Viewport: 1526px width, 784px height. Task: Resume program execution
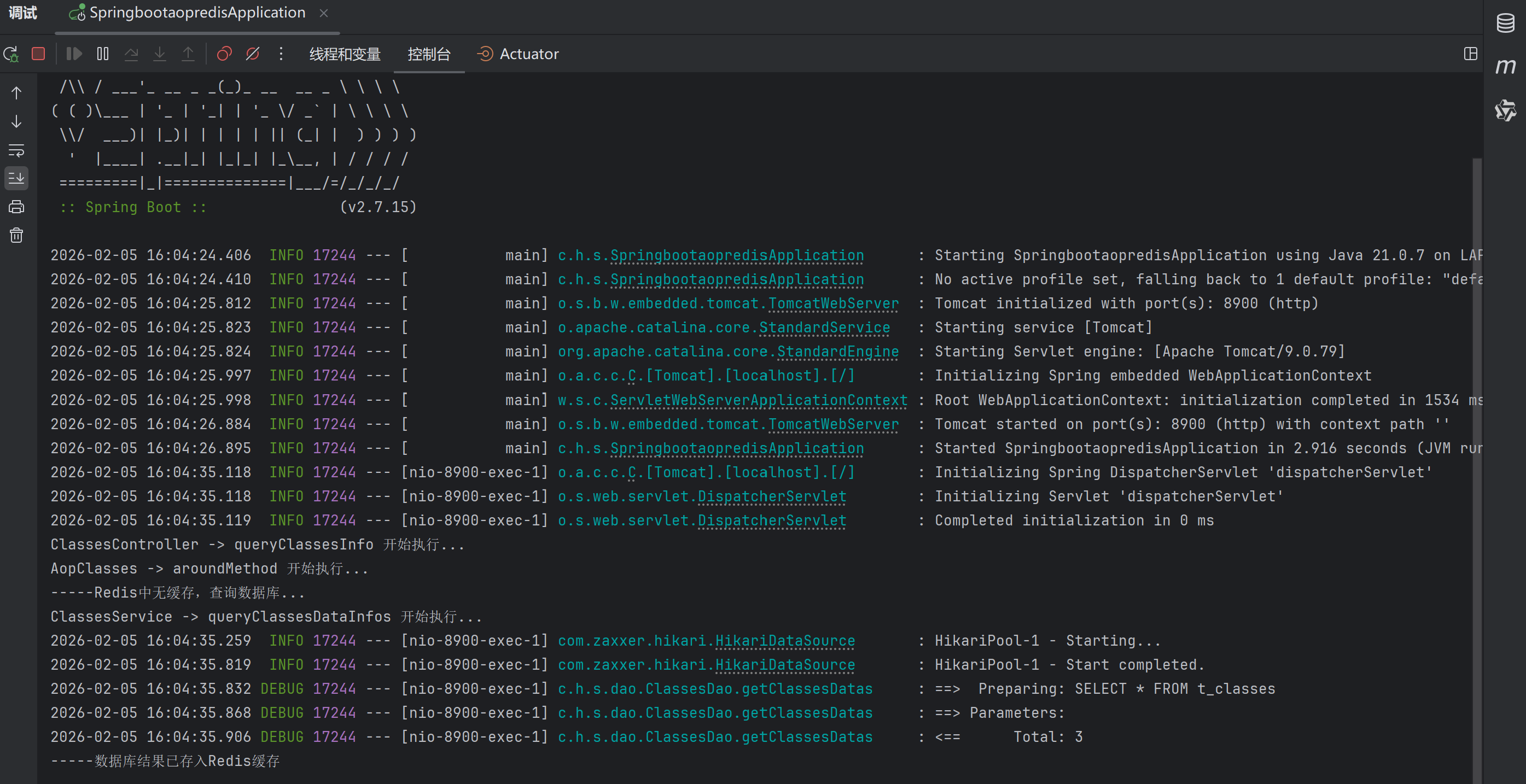74,54
